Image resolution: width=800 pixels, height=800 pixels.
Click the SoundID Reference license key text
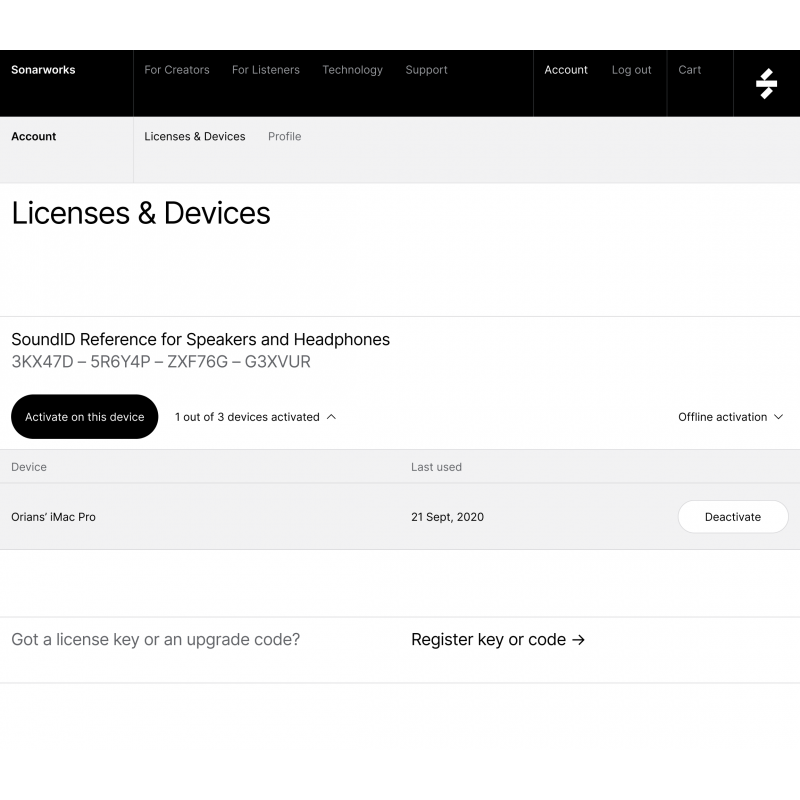[x=160, y=361]
